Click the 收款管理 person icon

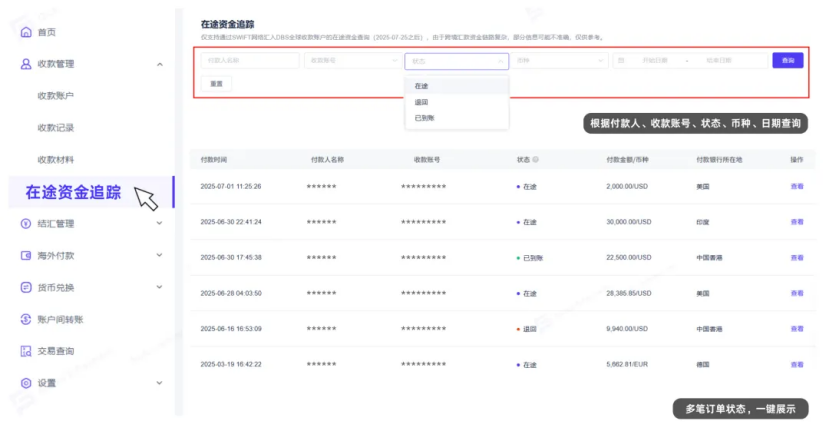tap(26, 64)
